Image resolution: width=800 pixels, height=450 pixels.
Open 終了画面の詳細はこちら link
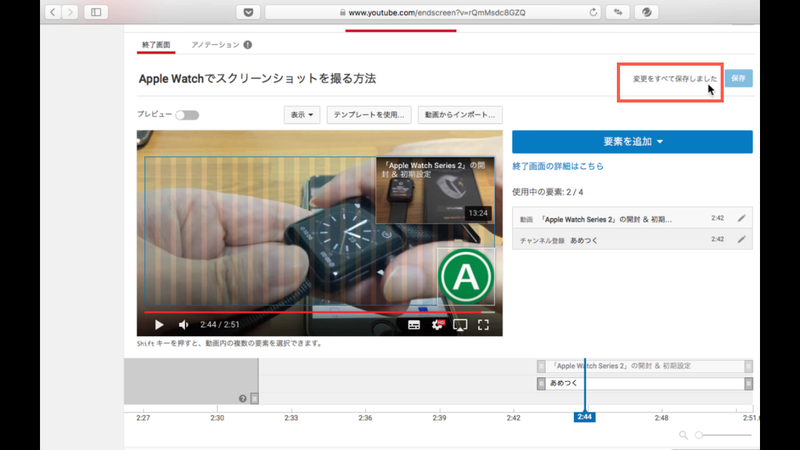point(558,166)
